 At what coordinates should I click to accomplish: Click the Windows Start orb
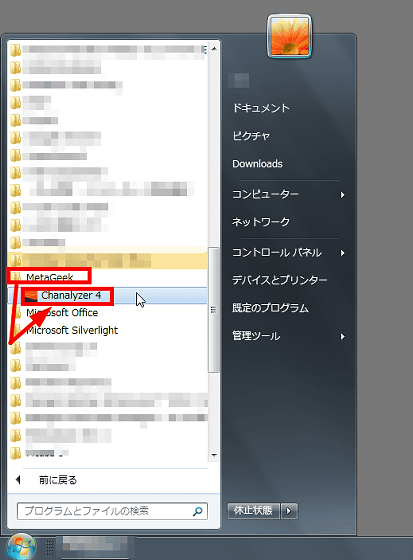[21, 547]
